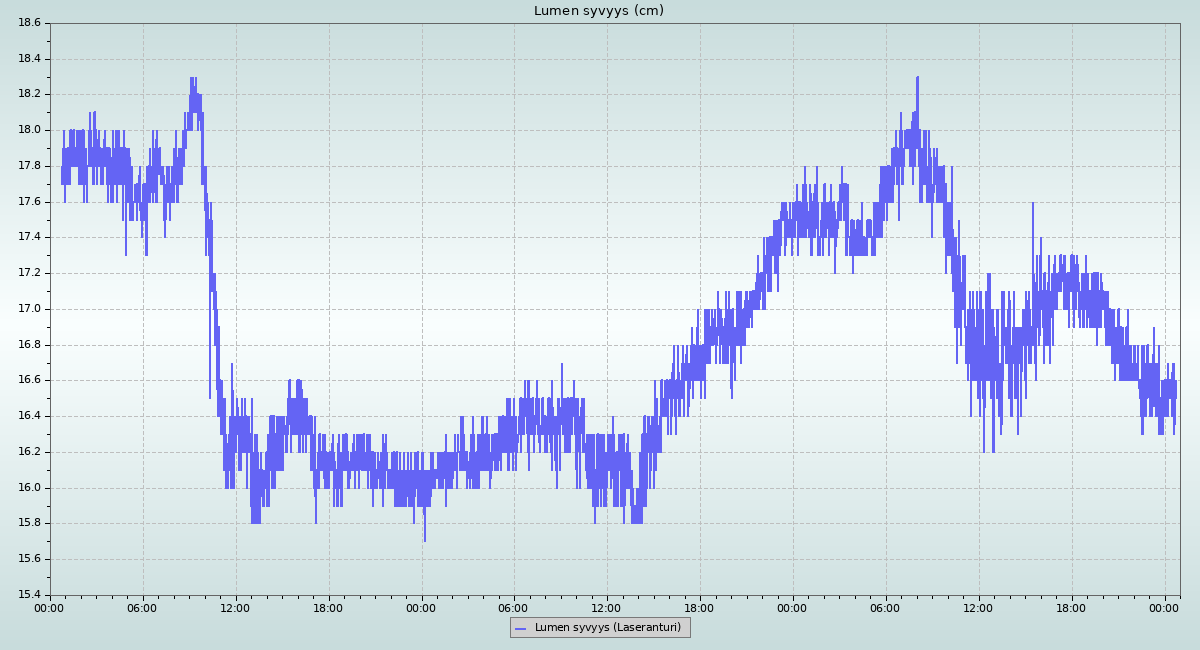Pick the 15.6 y-axis value label
This screenshot has width=1200, height=650.
pyautogui.click(x=29, y=559)
